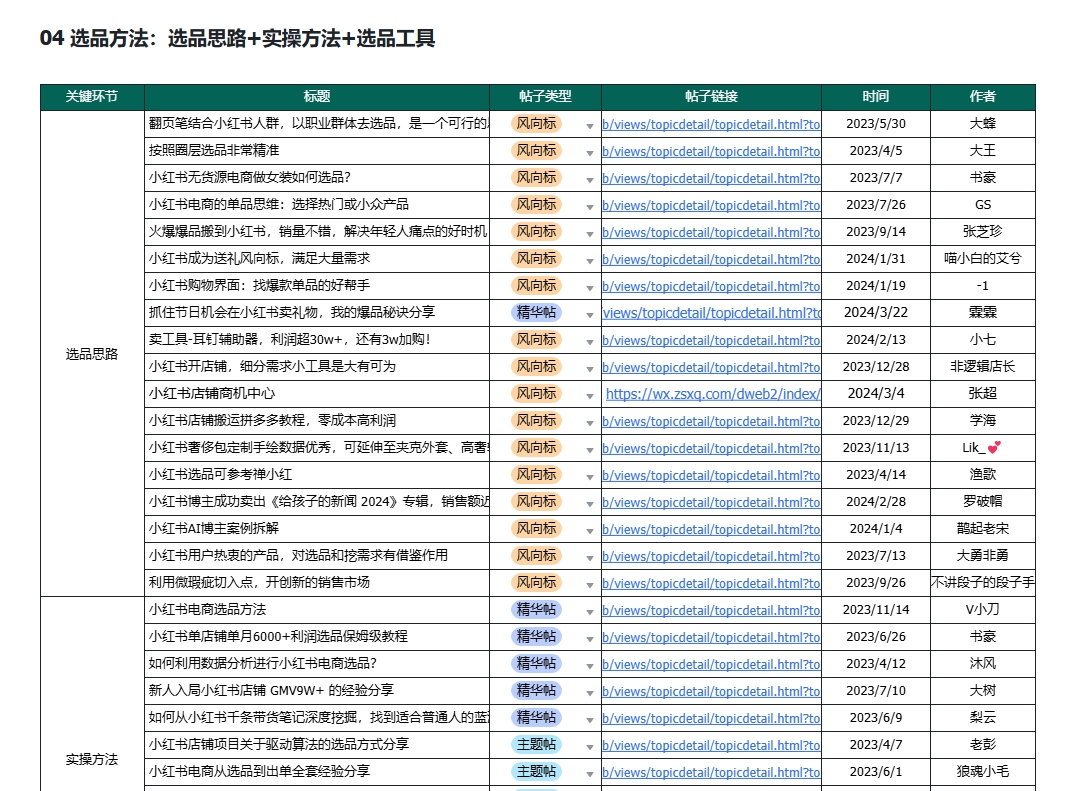
Task: Select author cell V小刀
Action: [983, 609]
